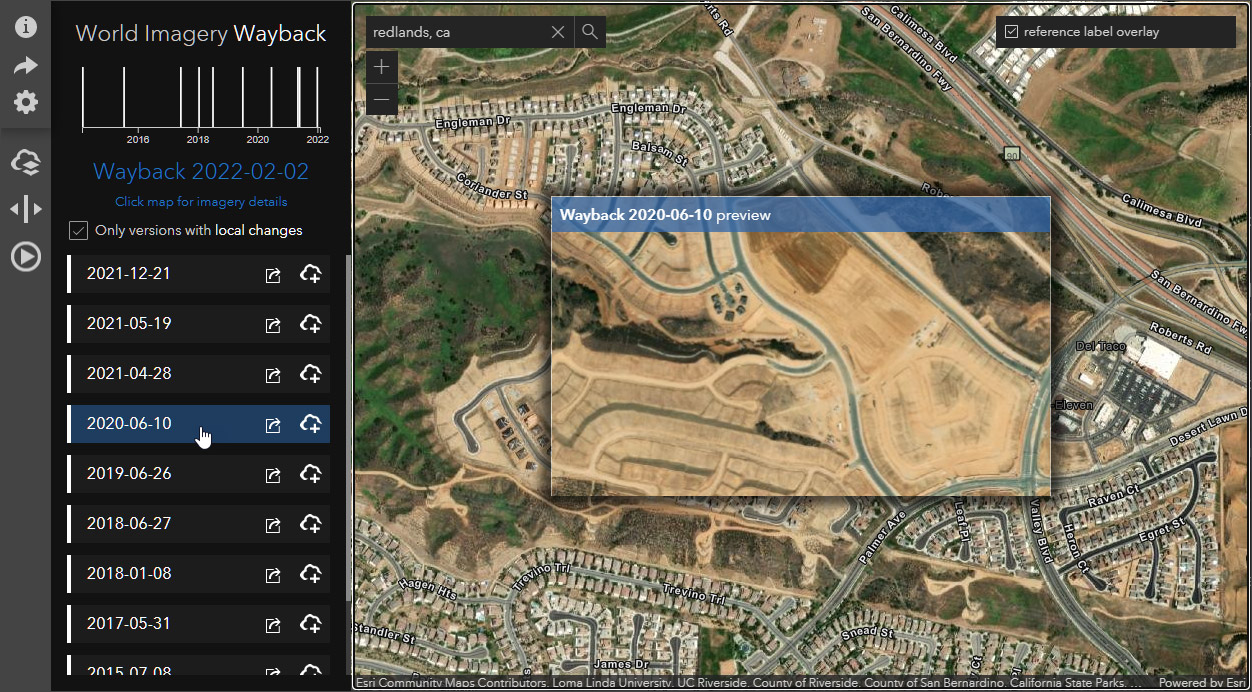Select the 2020-06-10 imagery version
The width and height of the screenshot is (1252, 692).
tap(198, 424)
